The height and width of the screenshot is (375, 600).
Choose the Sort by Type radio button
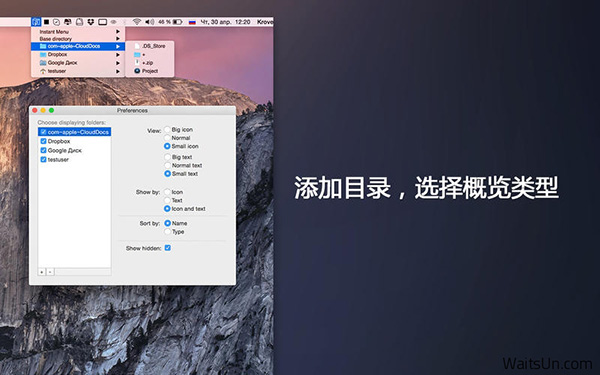(167, 232)
